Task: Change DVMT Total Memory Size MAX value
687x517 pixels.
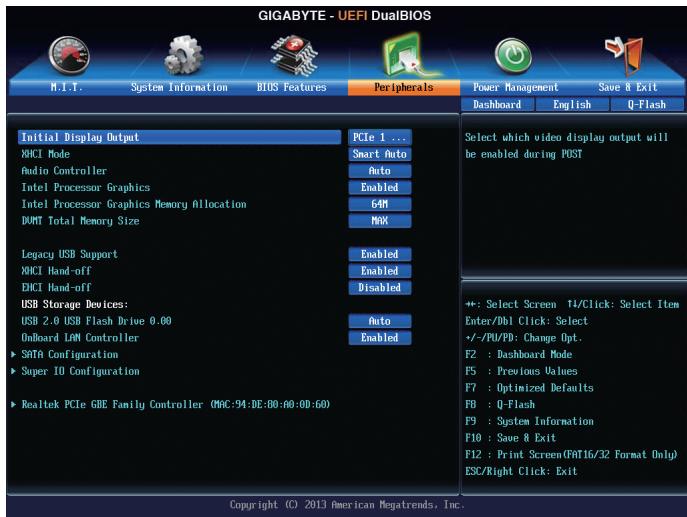Action: click(380, 220)
